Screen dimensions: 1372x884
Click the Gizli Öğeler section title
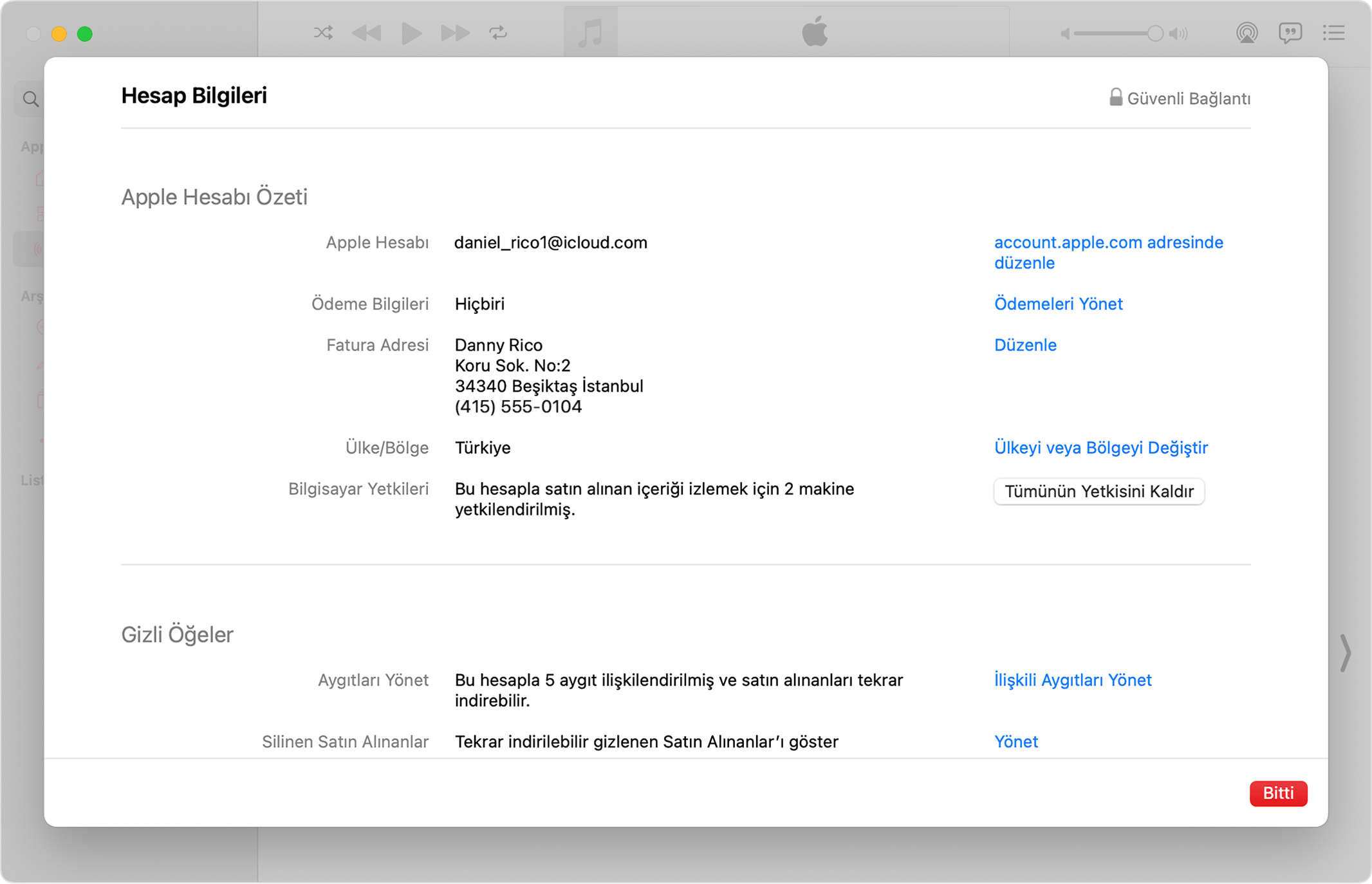point(177,635)
